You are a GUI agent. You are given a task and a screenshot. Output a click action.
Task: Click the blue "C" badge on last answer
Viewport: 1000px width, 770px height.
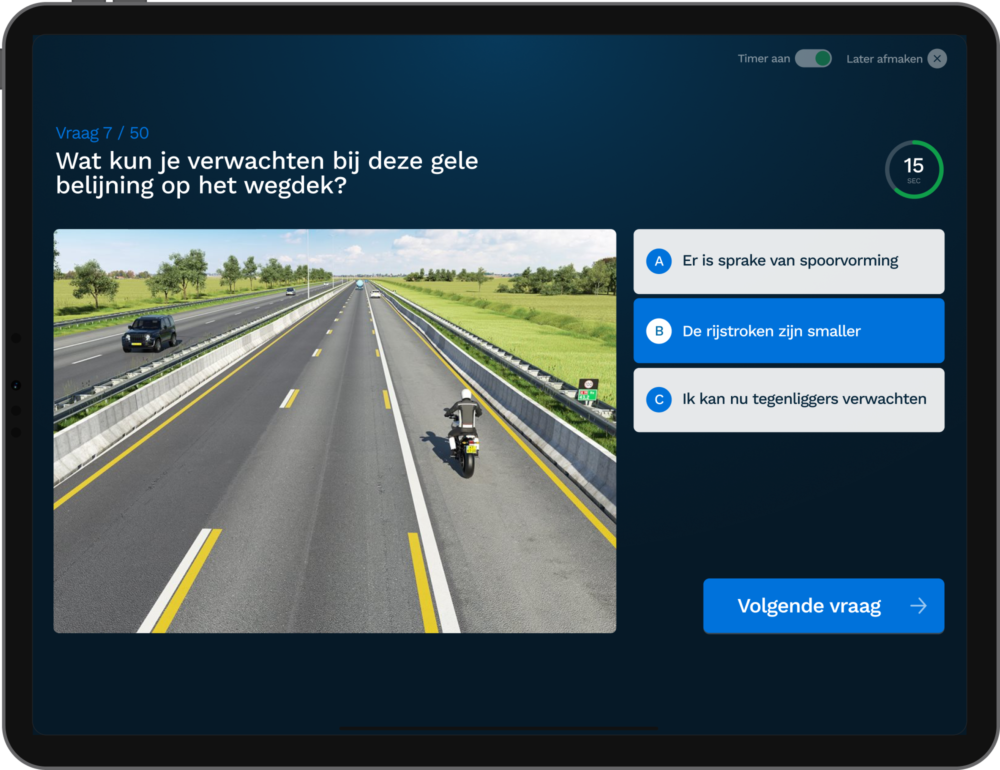[x=658, y=399]
